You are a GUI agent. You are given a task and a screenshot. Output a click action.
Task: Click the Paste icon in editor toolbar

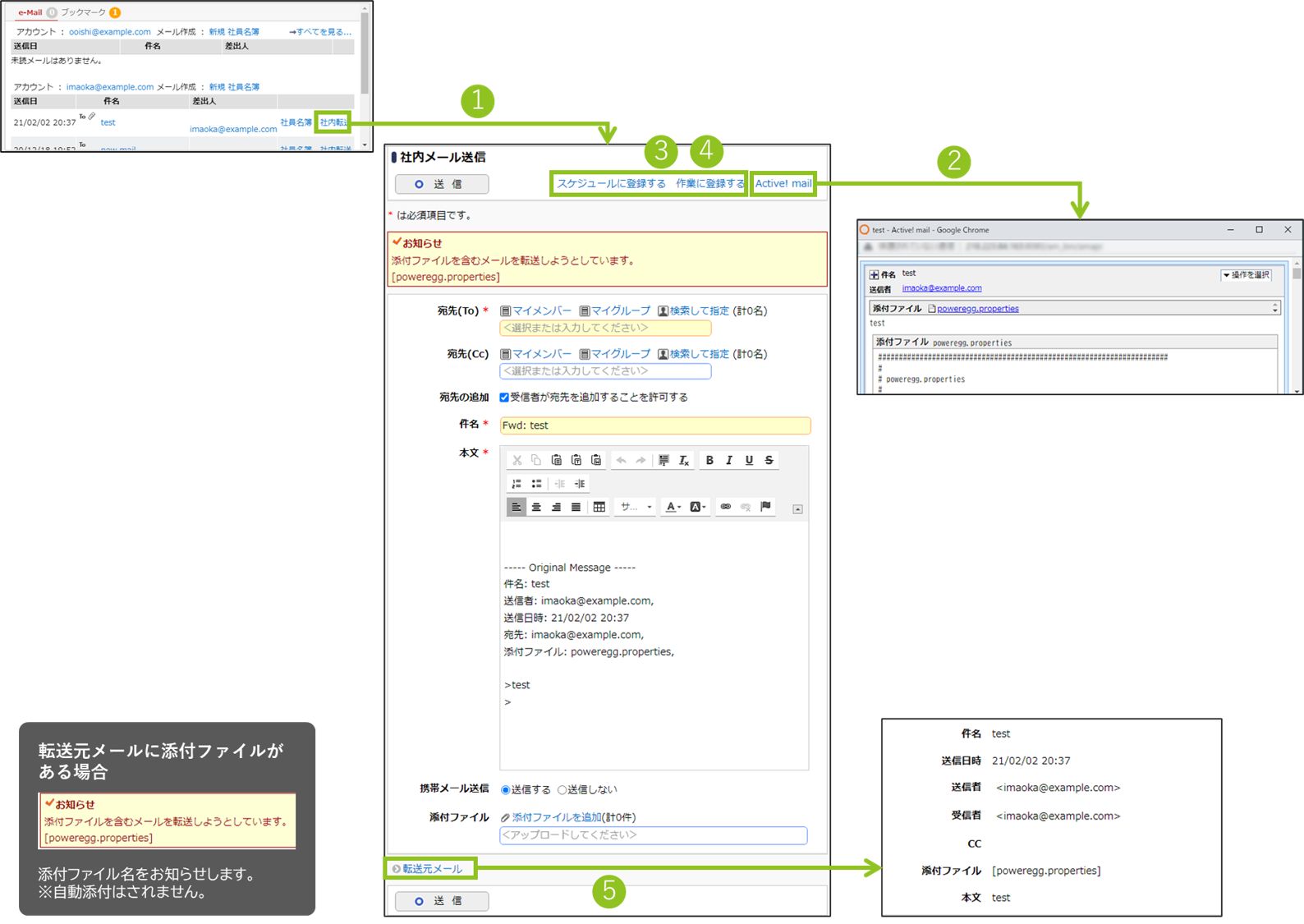[556, 460]
